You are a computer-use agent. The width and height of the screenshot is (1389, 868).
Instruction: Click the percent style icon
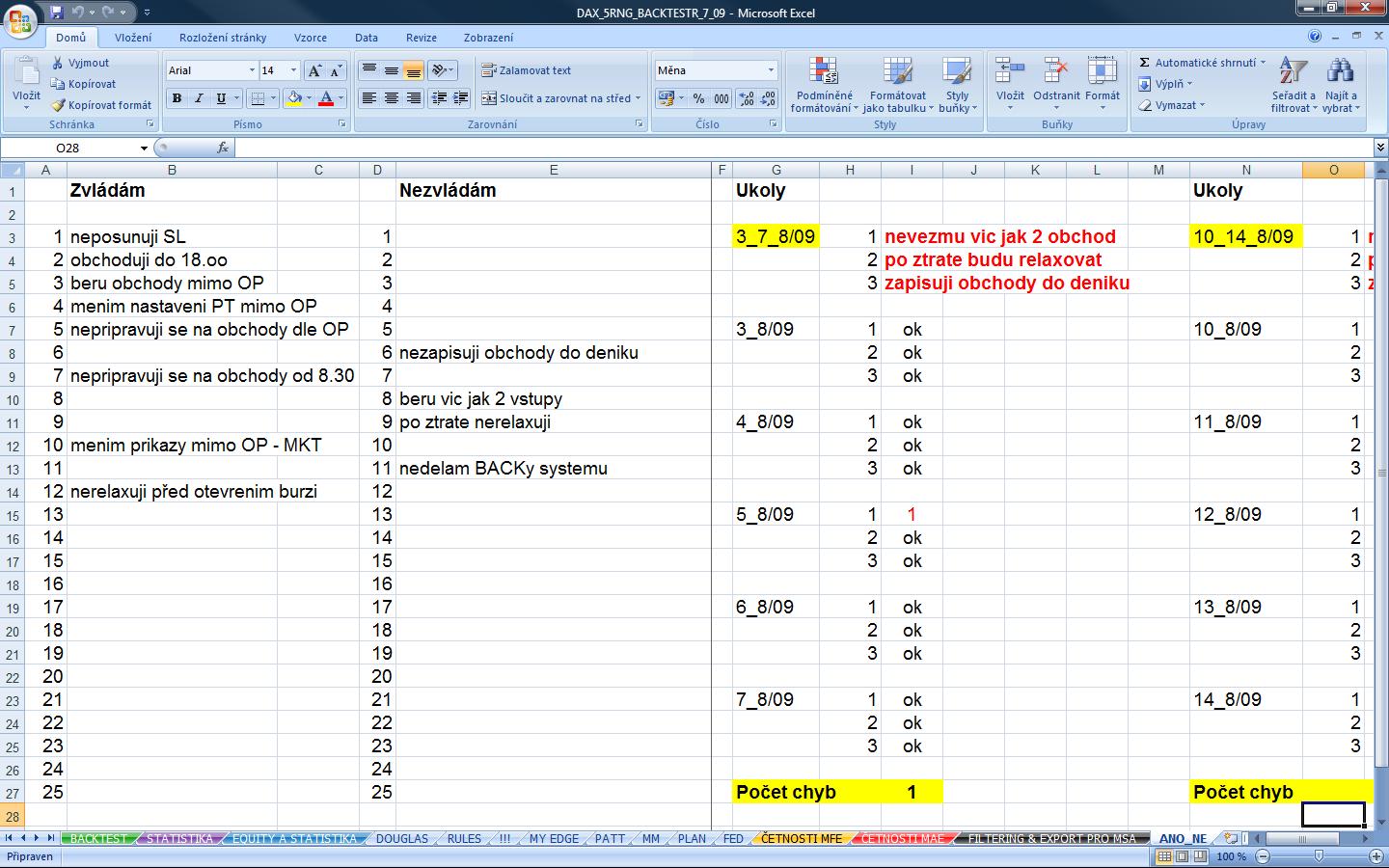(x=698, y=98)
